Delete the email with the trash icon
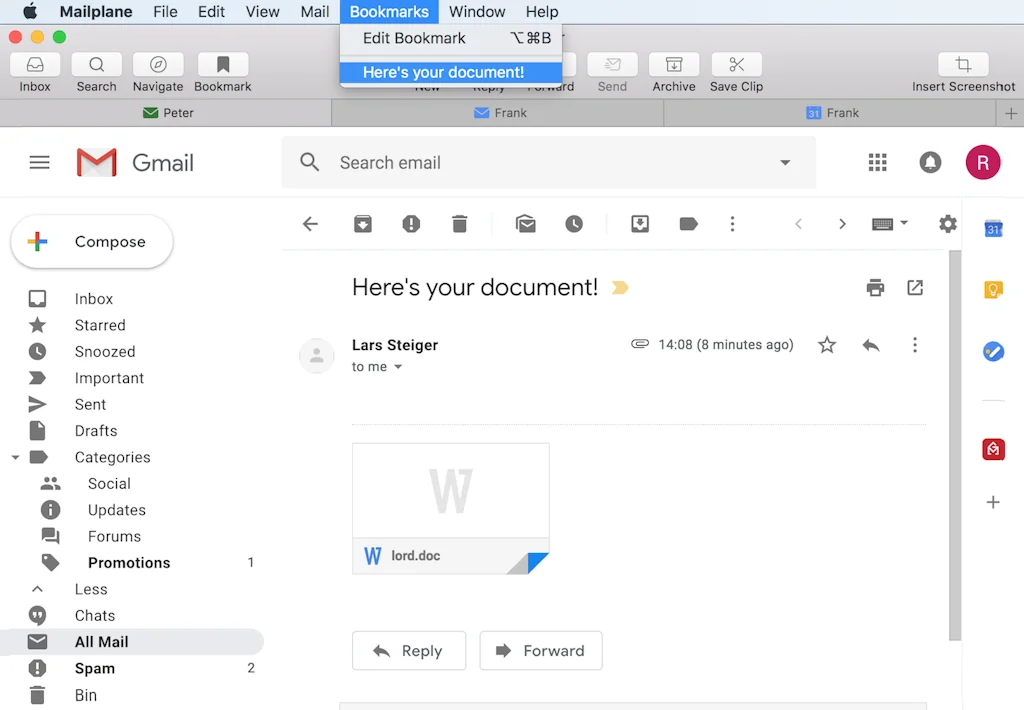Screen dimensions: 1024x710 (x=459, y=224)
